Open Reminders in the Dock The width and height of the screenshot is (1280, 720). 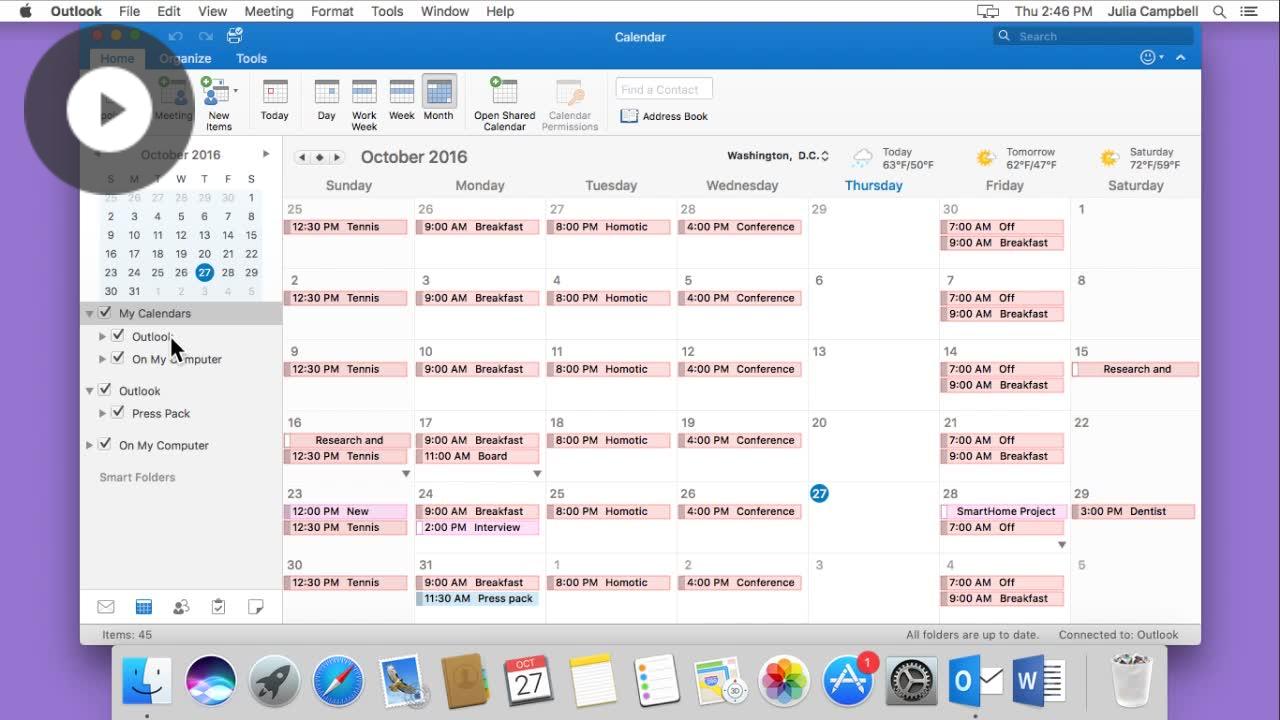(657, 682)
